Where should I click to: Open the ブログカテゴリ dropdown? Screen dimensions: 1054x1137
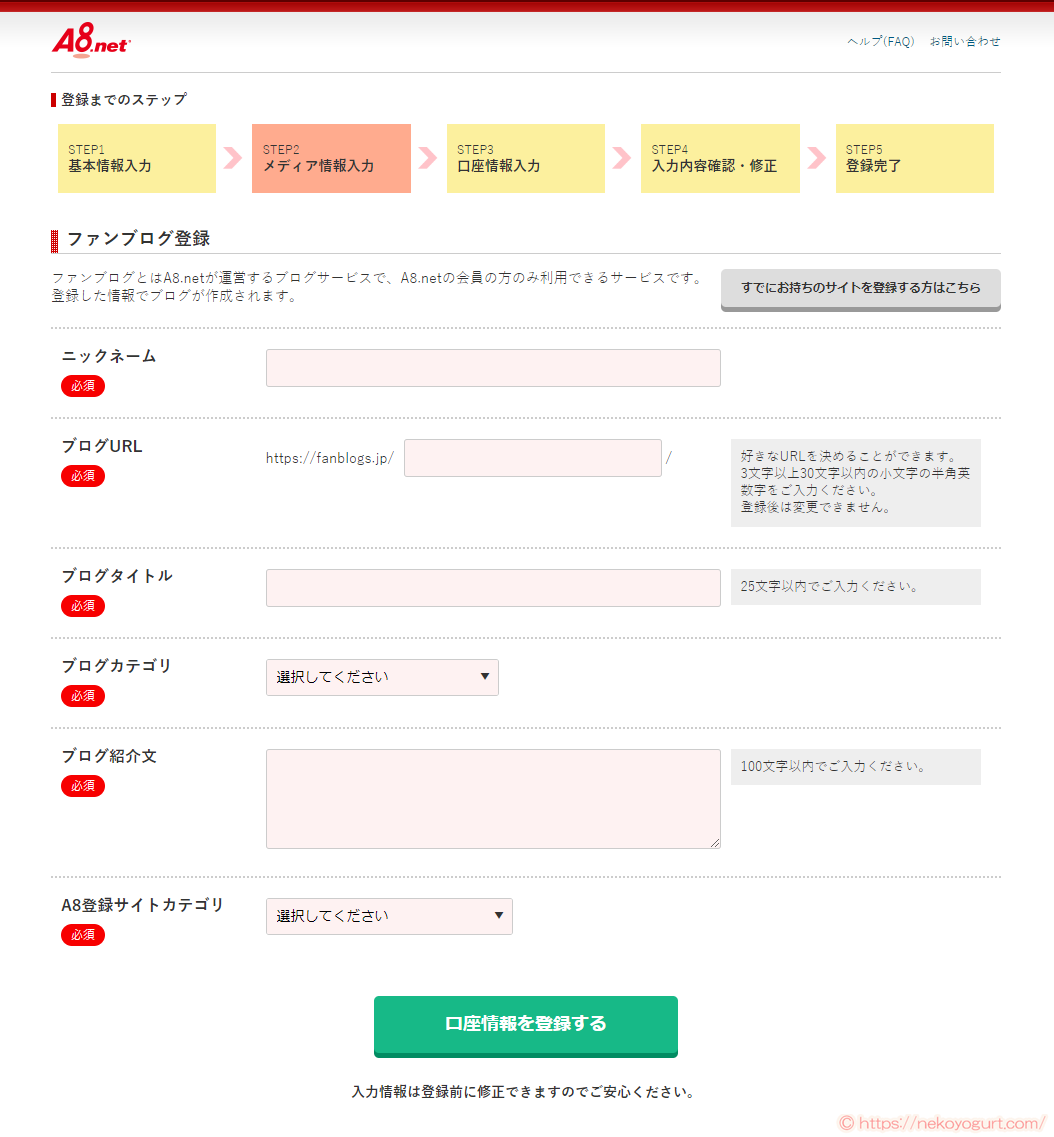point(382,677)
